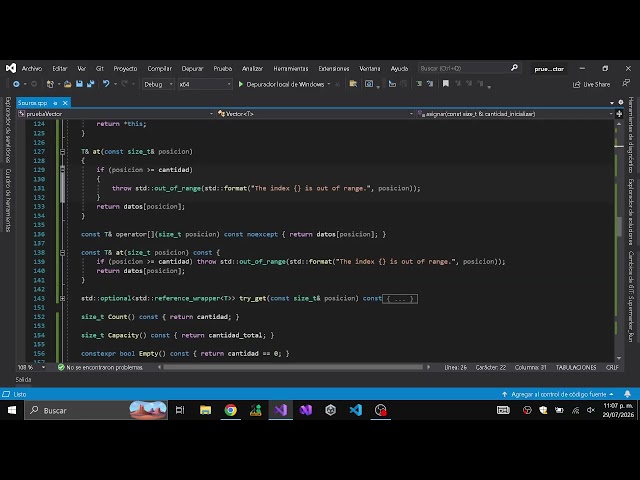Viewport: 640px width, 480px height.
Task: Click the TABULACIONES status indicator
Action: click(576, 367)
